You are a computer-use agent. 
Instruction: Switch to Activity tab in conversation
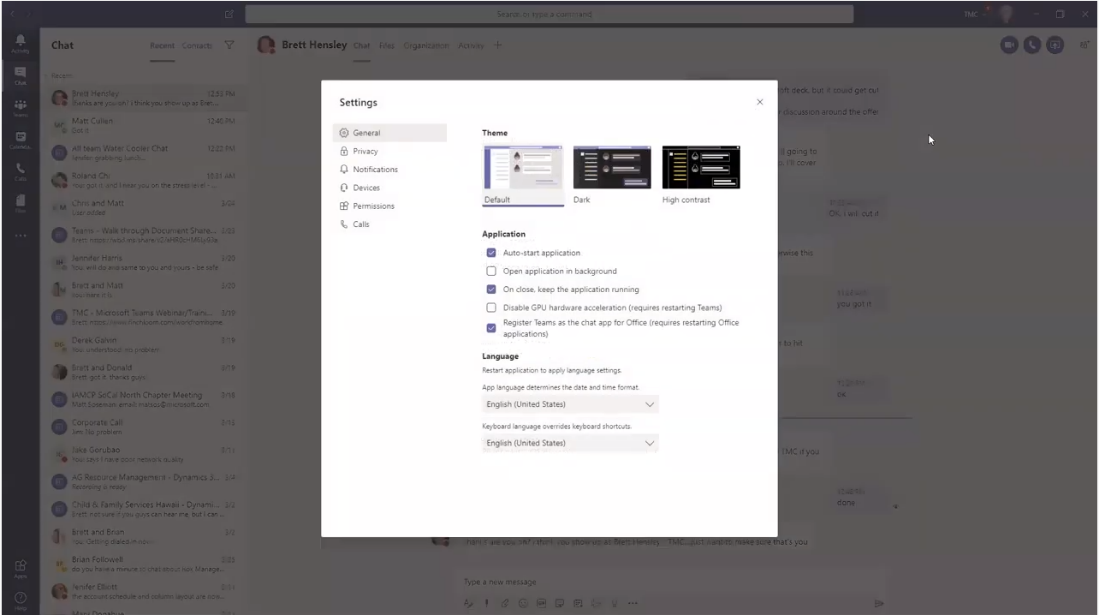[x=471, y=46]
